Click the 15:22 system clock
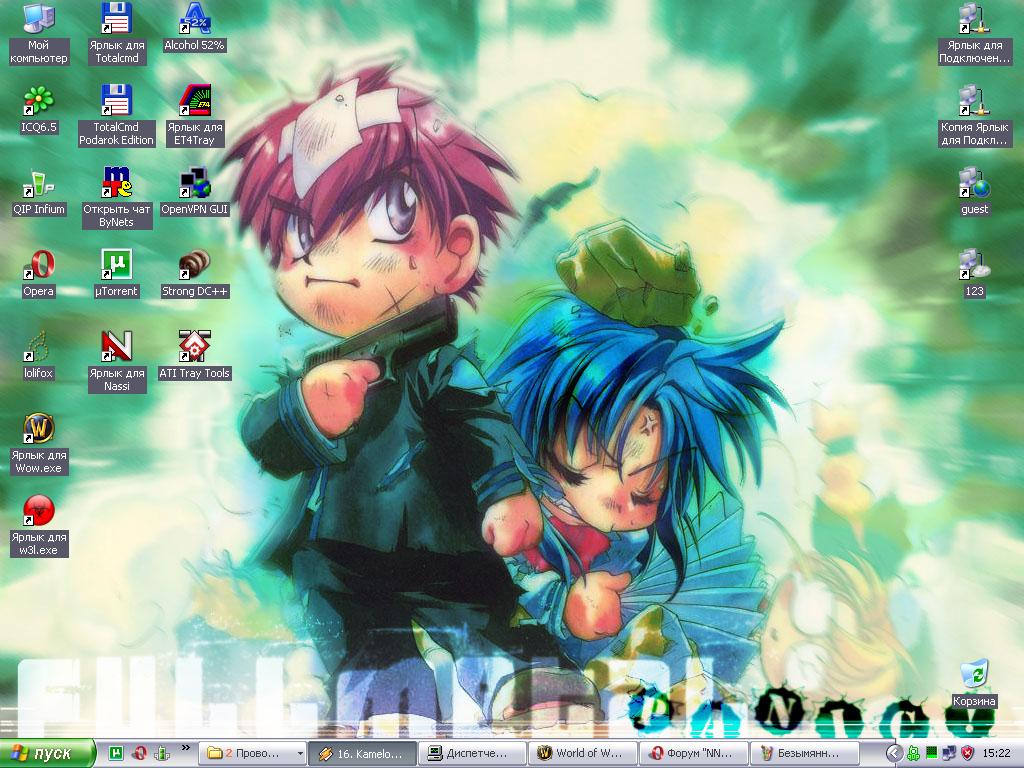This screenshot has height=768, width=1024. click(997, 754)
